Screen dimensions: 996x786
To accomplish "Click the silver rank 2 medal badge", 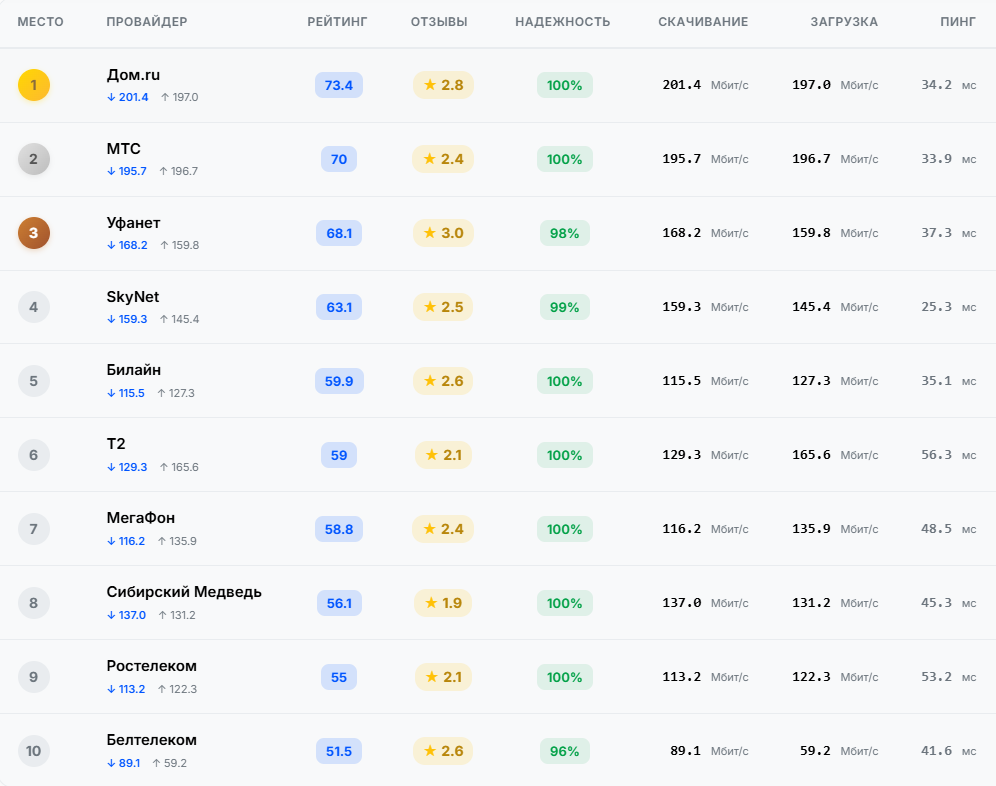I will [x=34, y=159].
